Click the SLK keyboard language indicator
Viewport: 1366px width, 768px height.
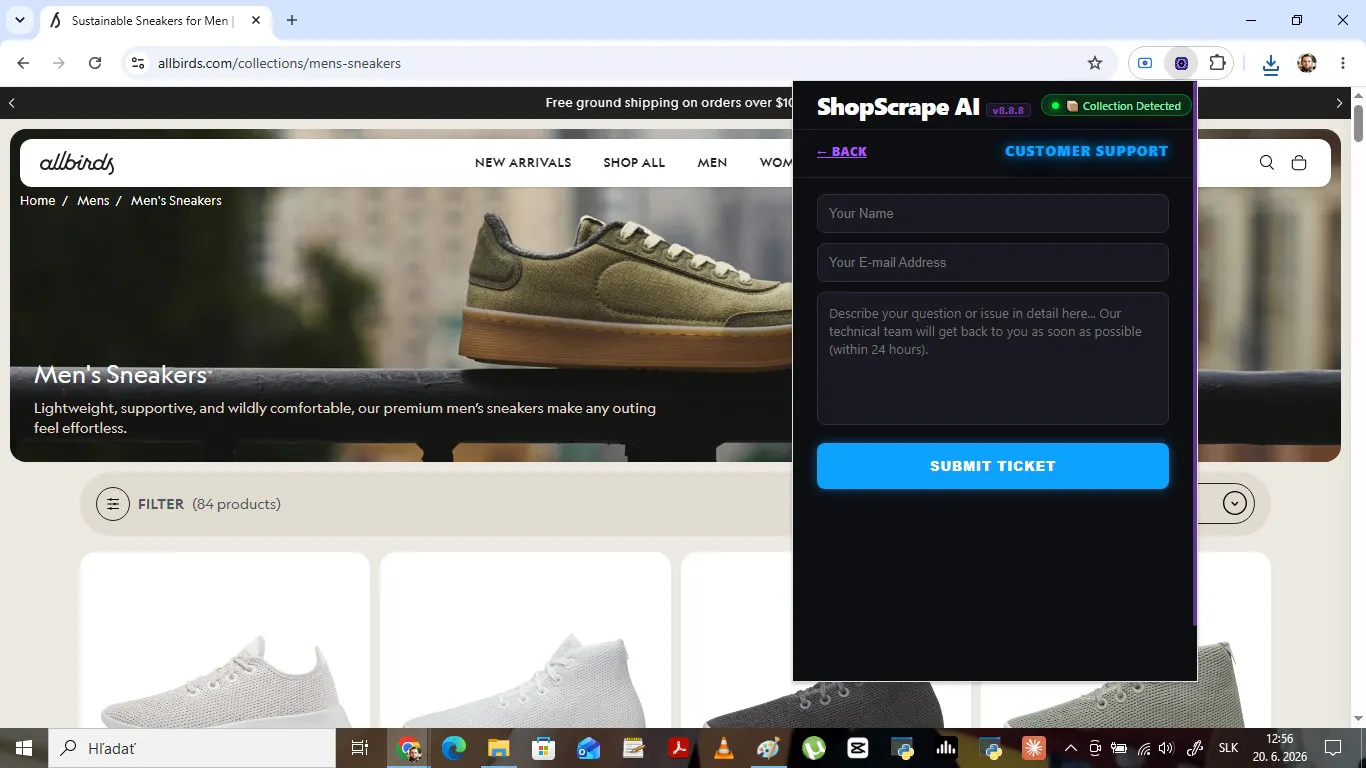1229,748
